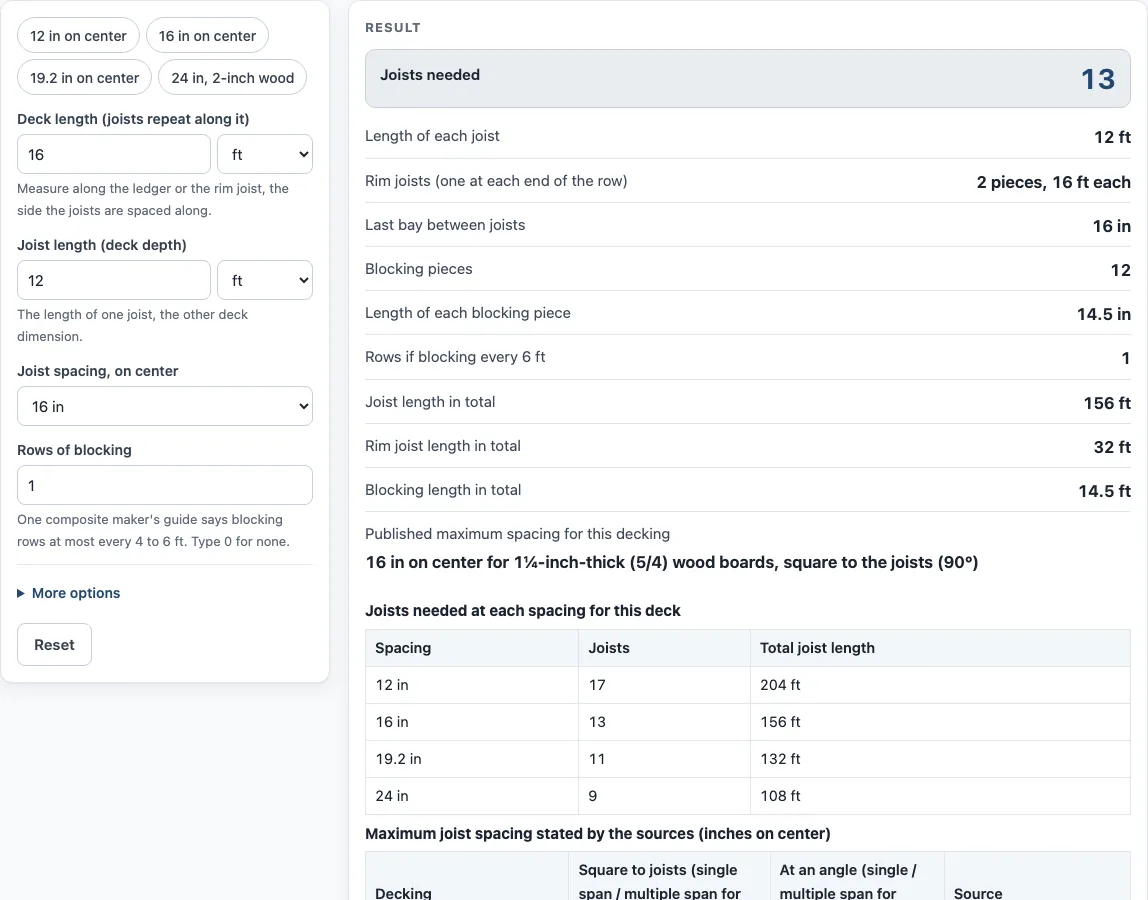Select the 12 in on center preset

78,36
